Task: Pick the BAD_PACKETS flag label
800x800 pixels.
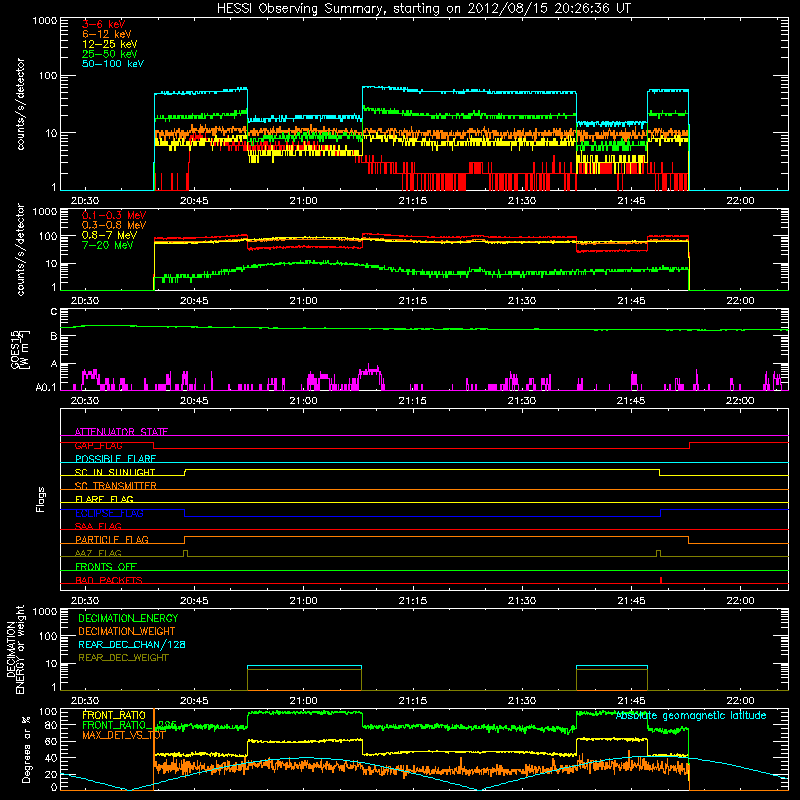Action: (x=109, y=580)
